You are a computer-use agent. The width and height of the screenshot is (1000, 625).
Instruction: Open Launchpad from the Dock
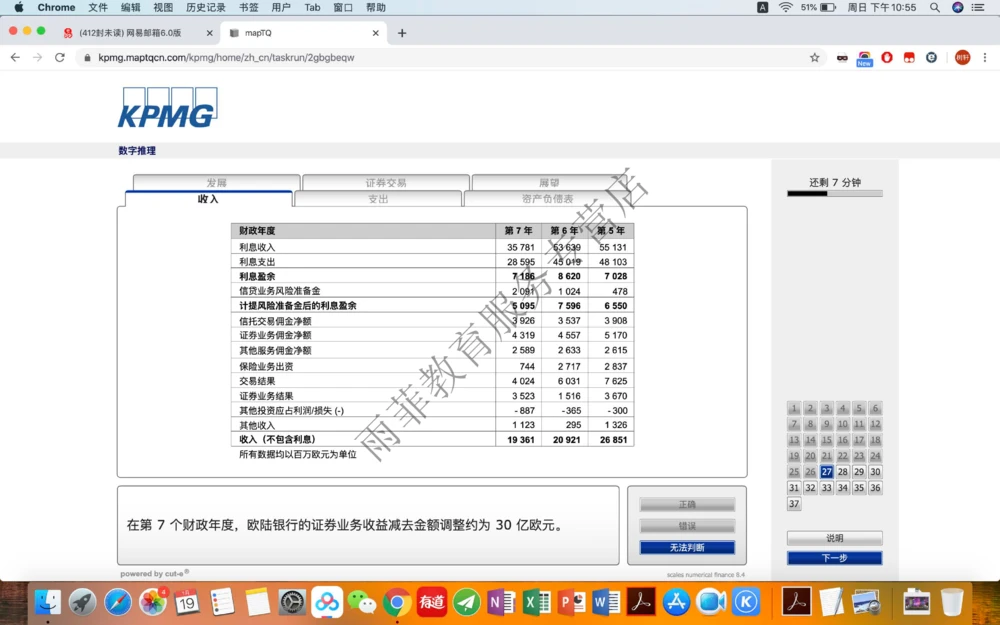pos(84,603)
